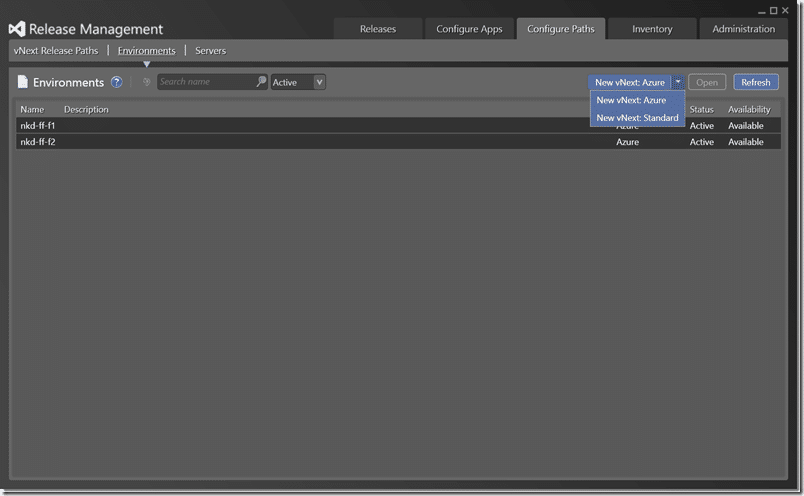Click the Environments document page icon
804x496 pixels.
23,82
